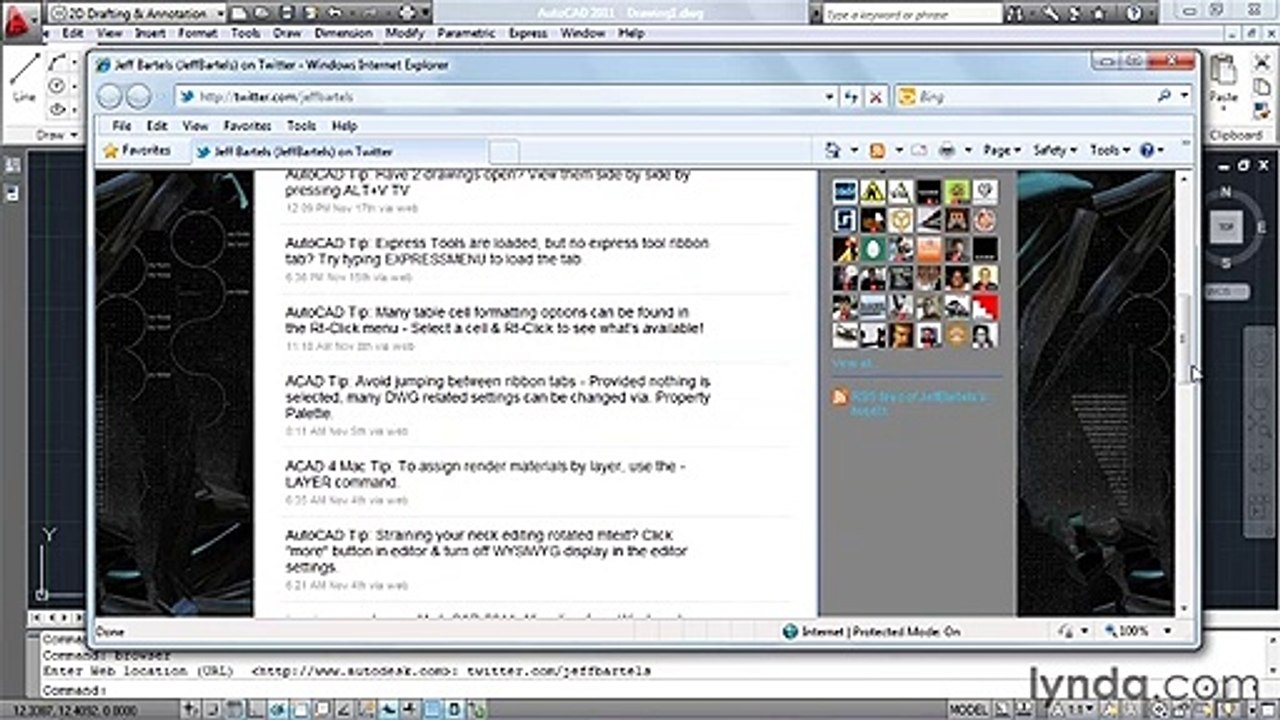The width and height of the screenshot is (1280, 720).
Task: Click the N compass label on ViewCube
Action: click(x=1226, y=192)
